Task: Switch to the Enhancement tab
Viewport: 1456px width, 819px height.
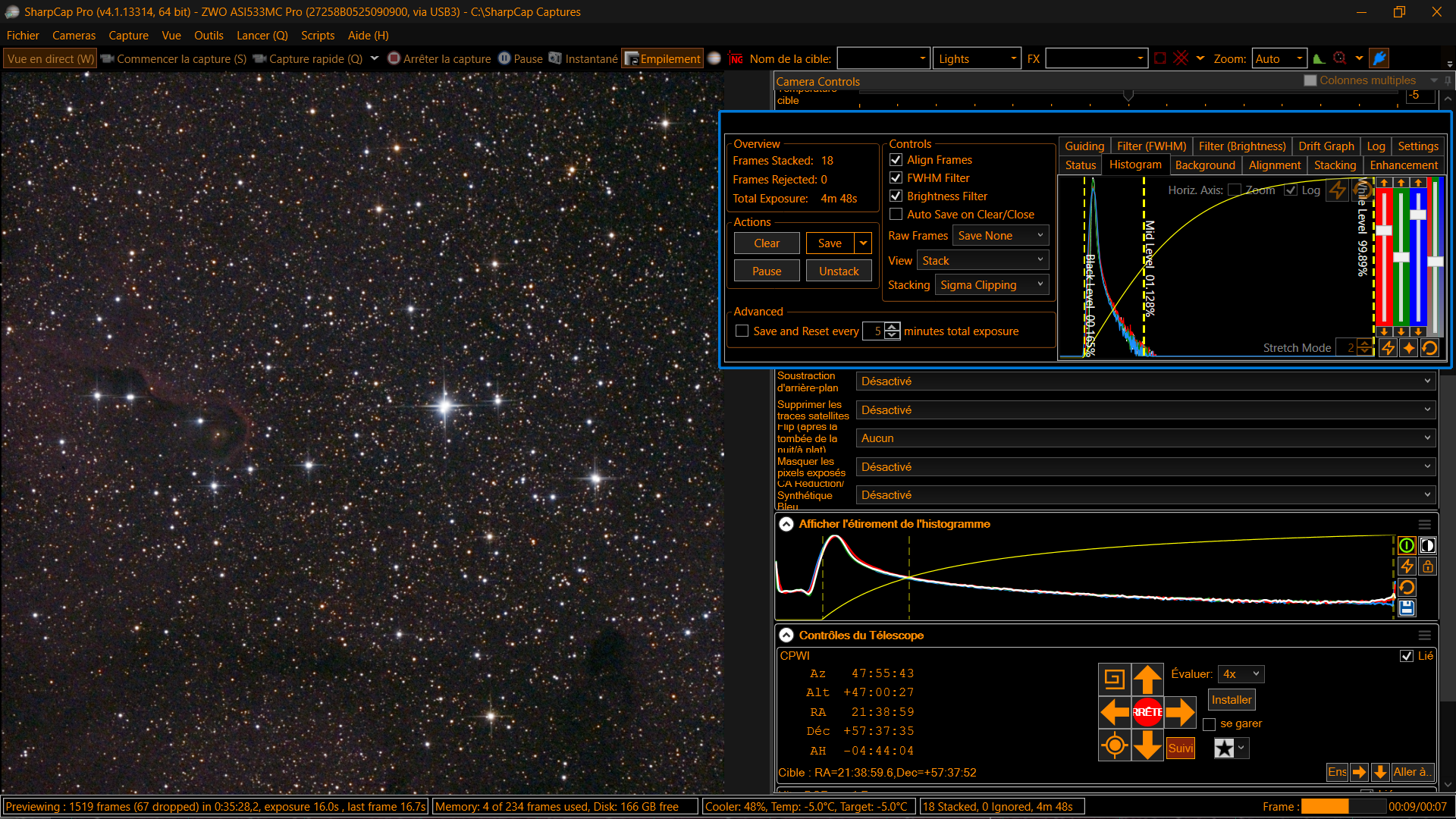Action: tap(1404, 165)
